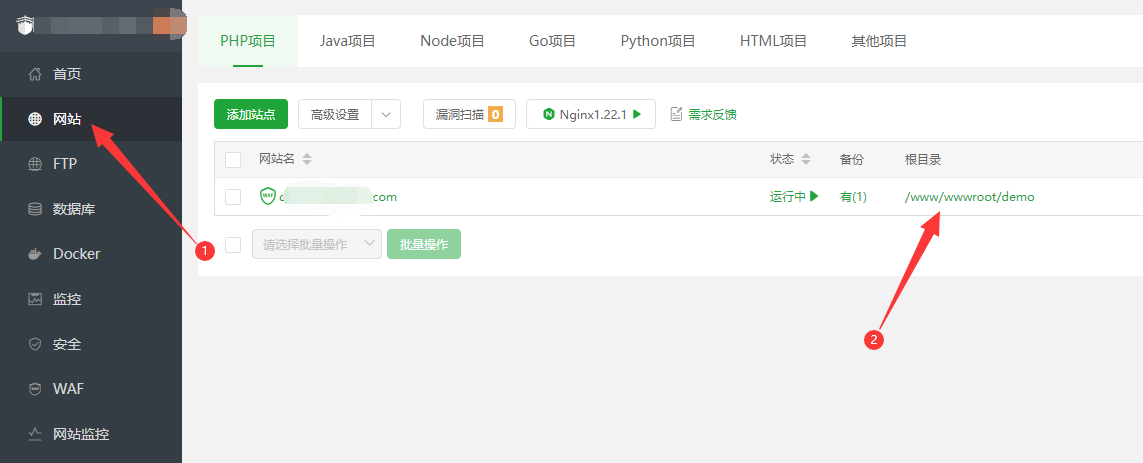
Task: Click the 根目录 column header
Action: [x=922, y=159]
